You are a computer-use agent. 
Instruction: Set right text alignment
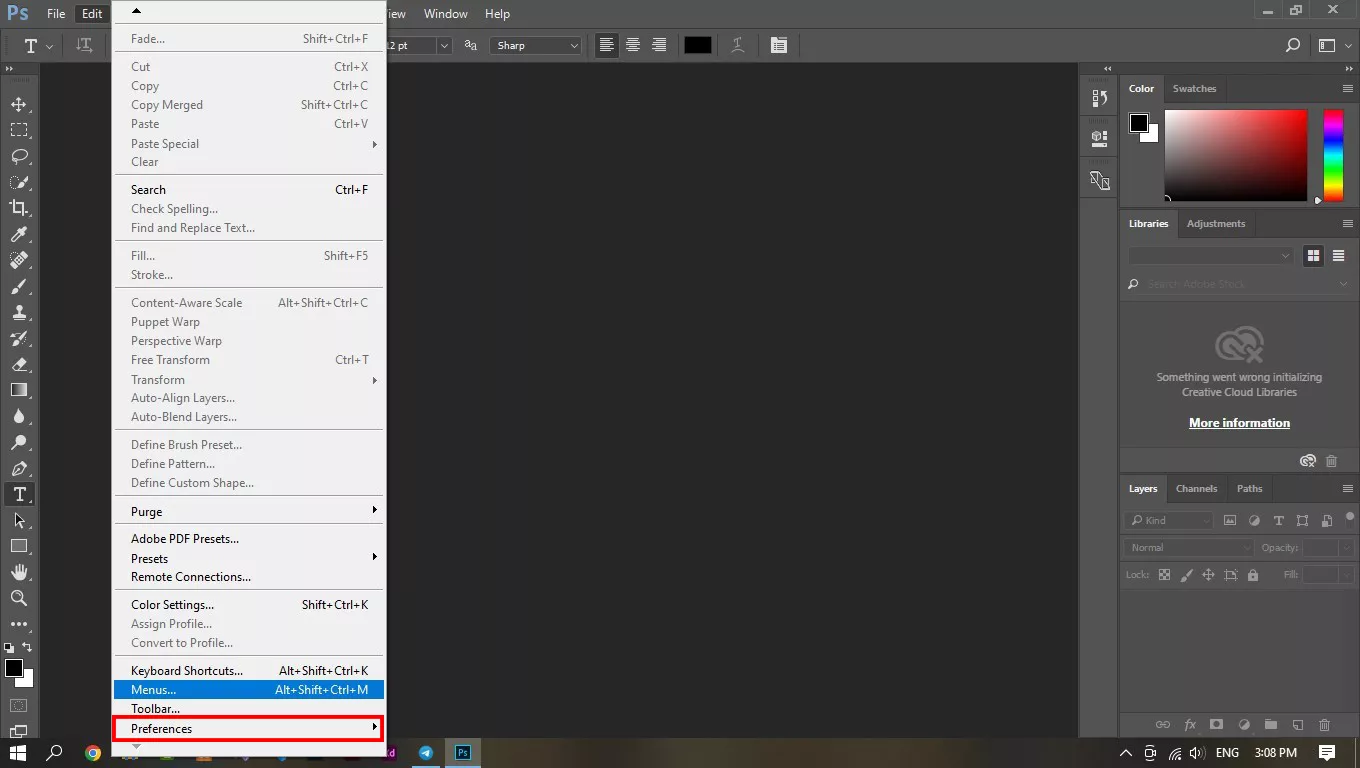659,45
